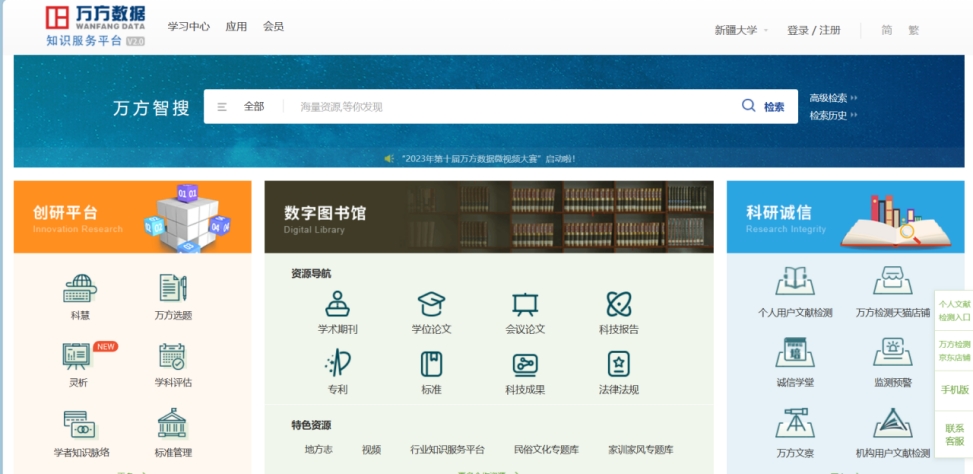Browse 法律法规 resource icon
973x474 pixels.
pyautogui.click(x=619, y=364)
